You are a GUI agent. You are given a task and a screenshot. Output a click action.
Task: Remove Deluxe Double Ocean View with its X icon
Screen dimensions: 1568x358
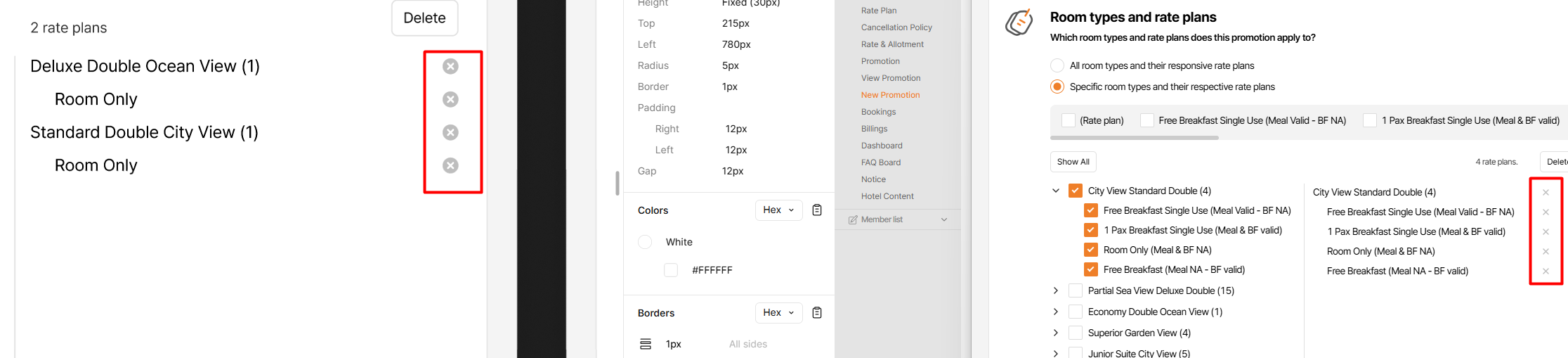(x=450, y=66)
